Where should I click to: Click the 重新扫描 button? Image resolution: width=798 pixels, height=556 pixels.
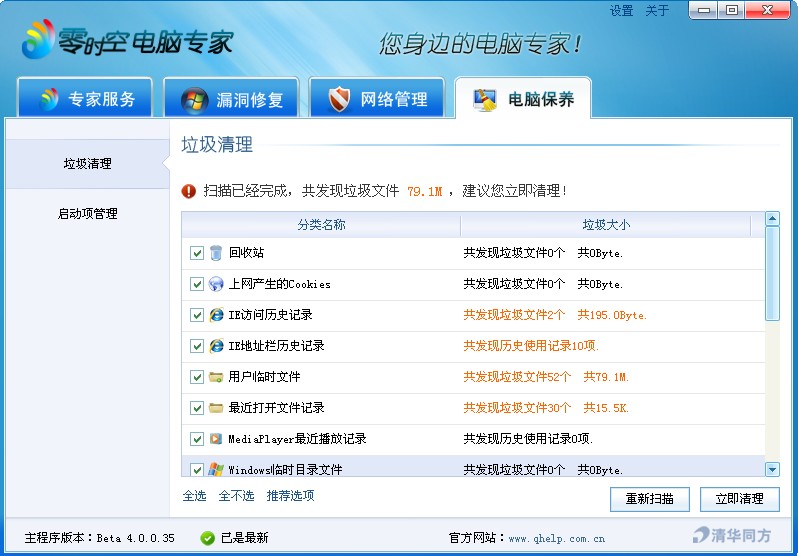coord(650,499)
